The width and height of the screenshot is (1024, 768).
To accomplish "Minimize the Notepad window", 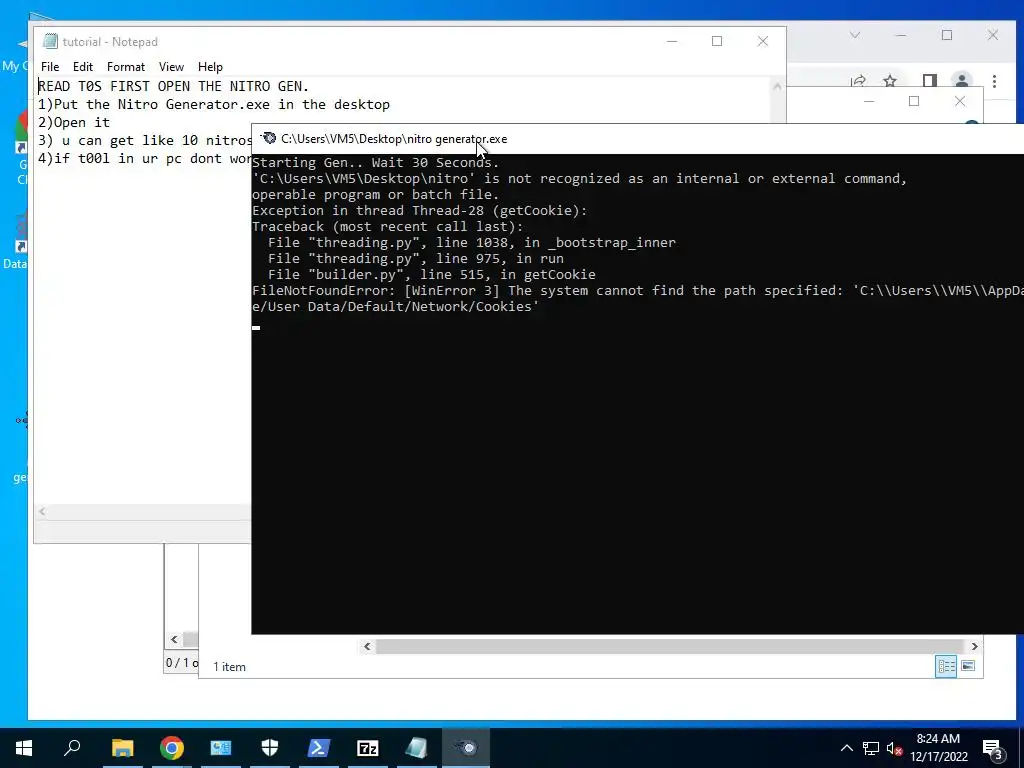I will (x=672, y=41).
